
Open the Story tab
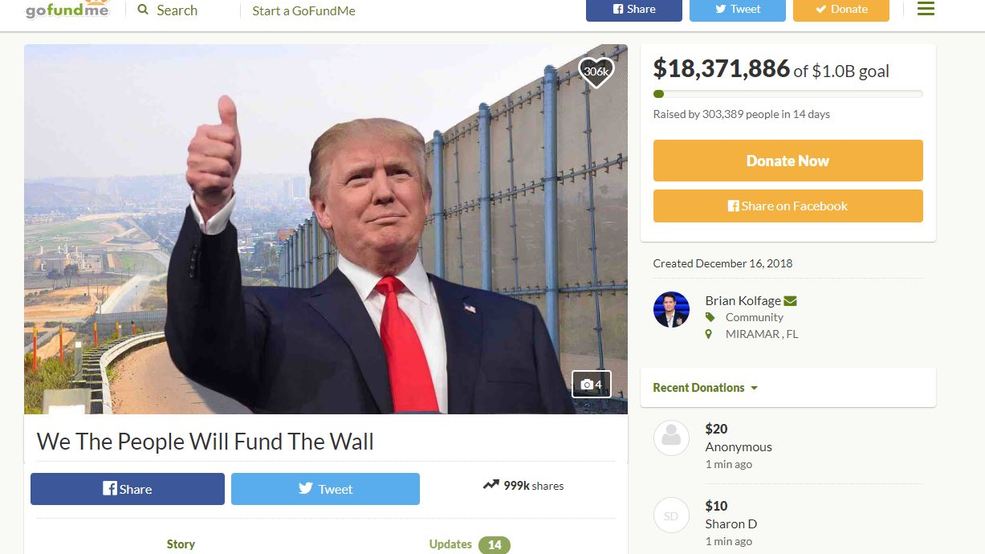181,544
